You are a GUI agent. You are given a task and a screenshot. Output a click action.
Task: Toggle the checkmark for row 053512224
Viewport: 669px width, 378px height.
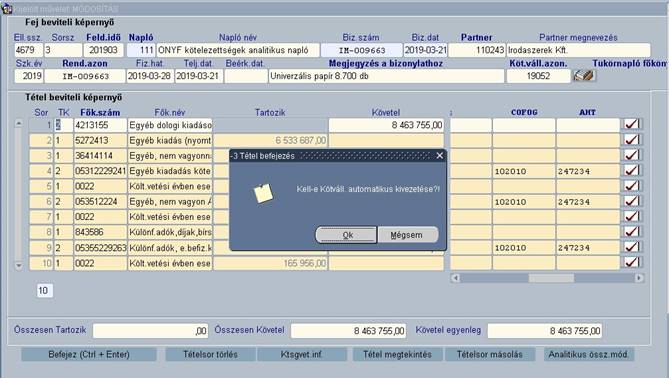631,201
